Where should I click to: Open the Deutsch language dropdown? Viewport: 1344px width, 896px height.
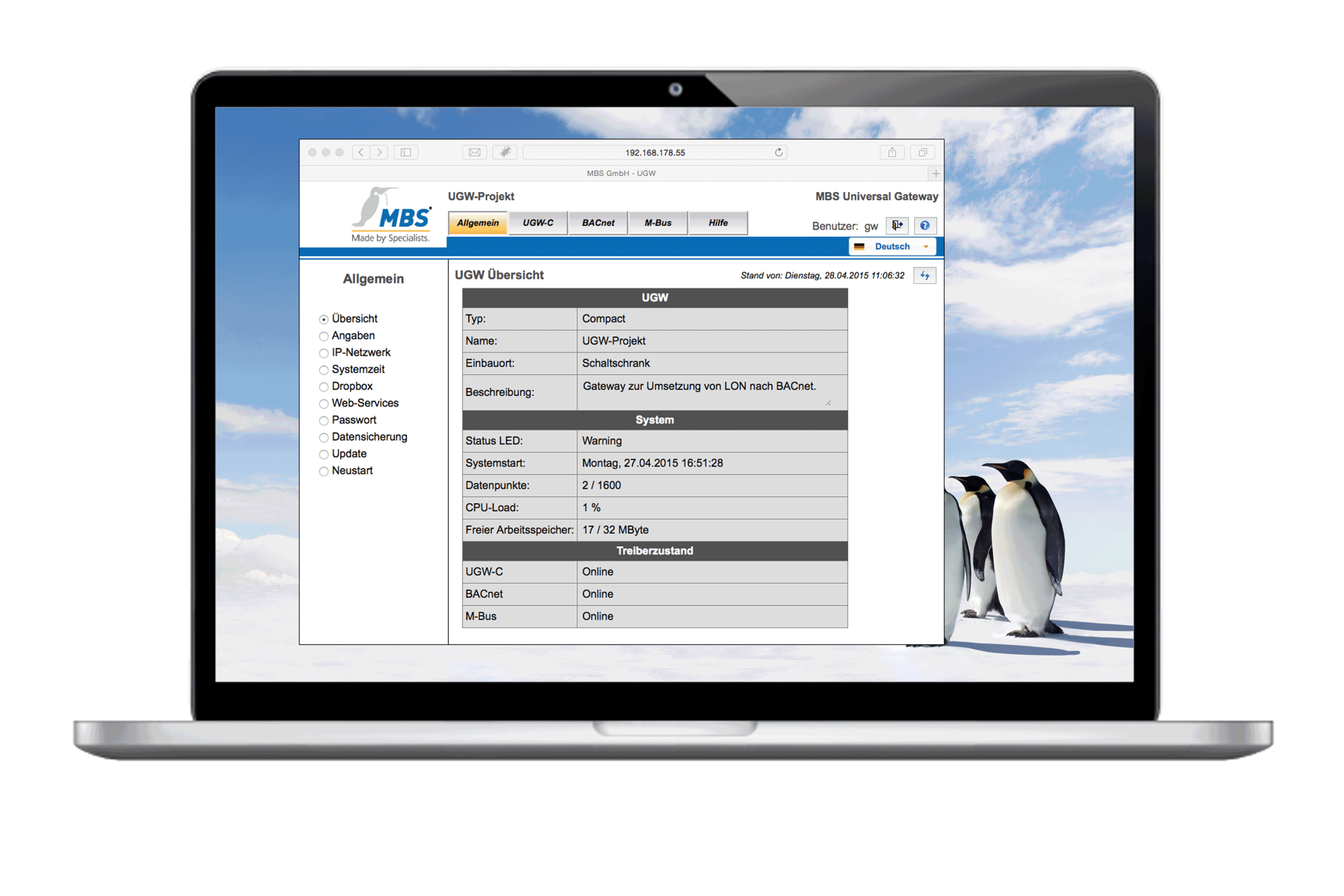tap(891, 246)
